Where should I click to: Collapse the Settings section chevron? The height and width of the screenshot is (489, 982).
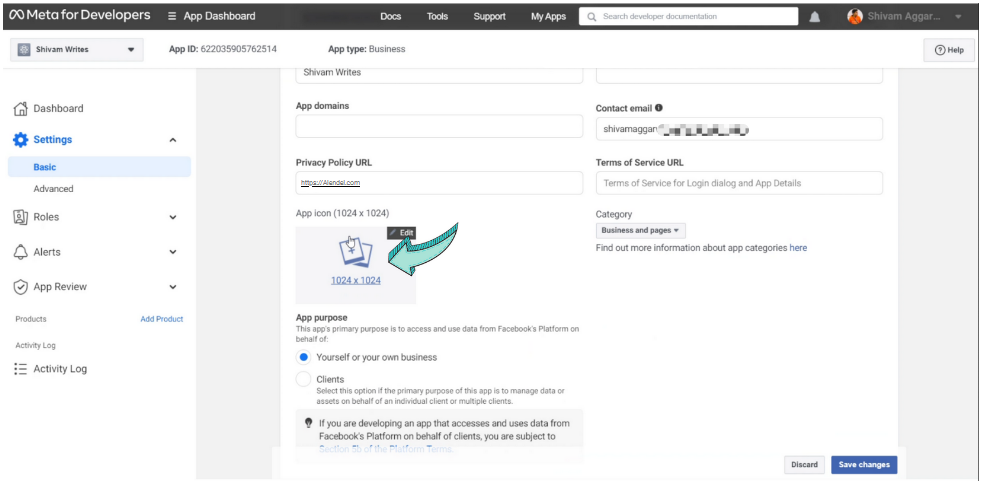point(173,140)
